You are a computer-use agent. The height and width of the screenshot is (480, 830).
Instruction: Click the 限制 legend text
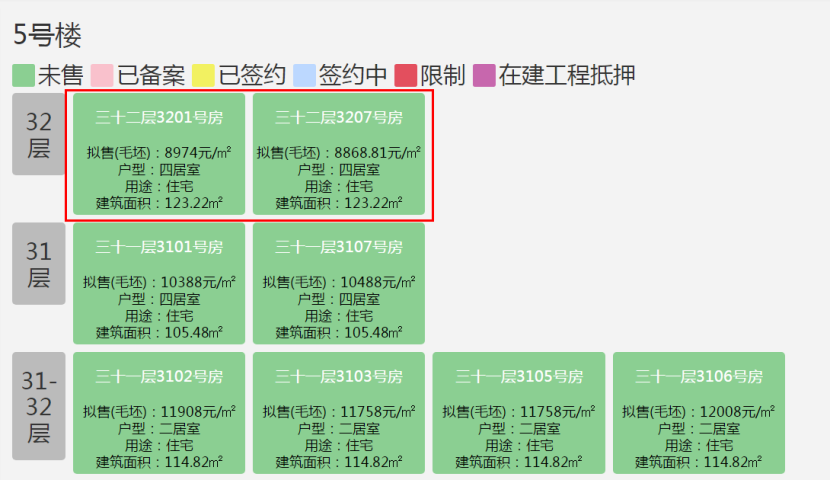pyautogui.click(x=443, y=75)
